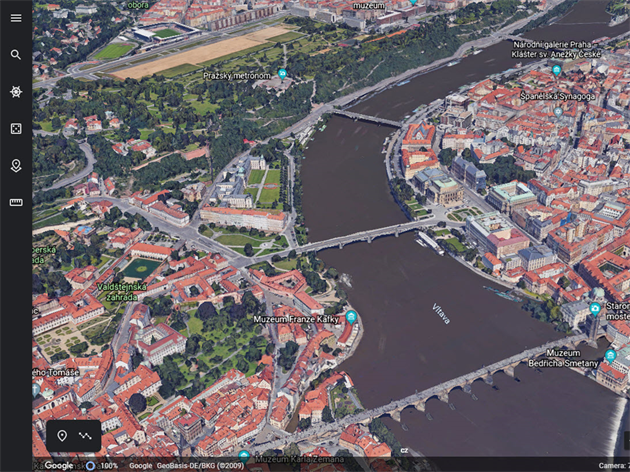Click the Muzeum Franze Kafky label
This screenshot has height=472, width=630.
[x=296, y=319]
